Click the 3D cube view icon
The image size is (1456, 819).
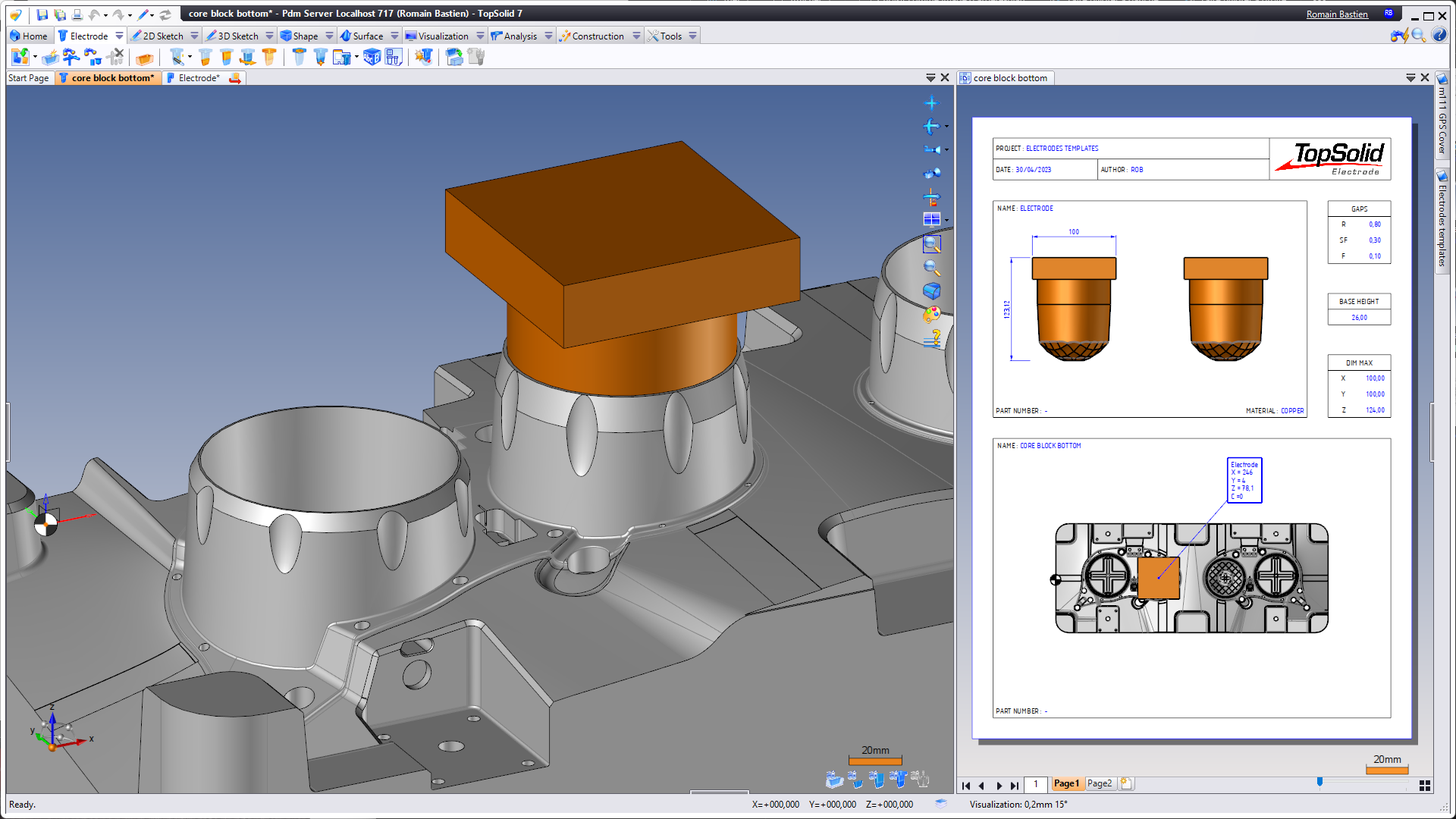932,291
